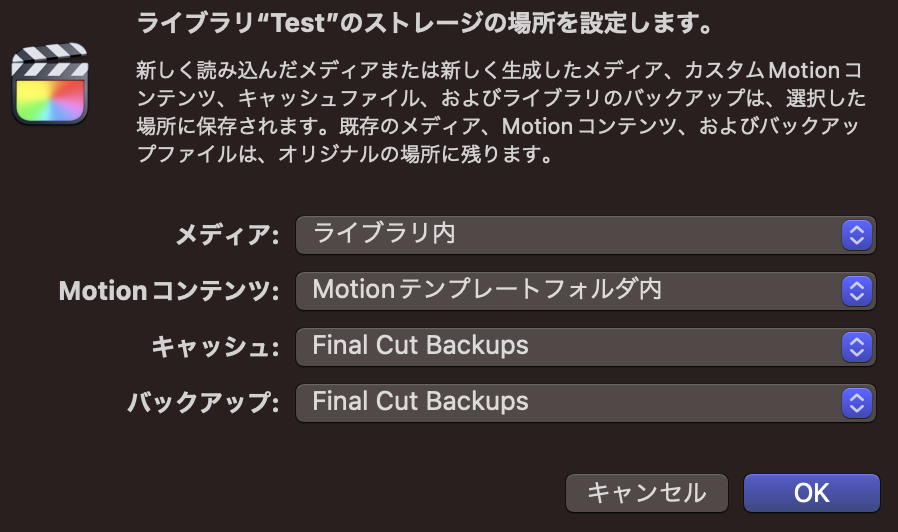Click the dialog title mentioning library "Test"
The image size is (898, 532).
tap(425, 23)
